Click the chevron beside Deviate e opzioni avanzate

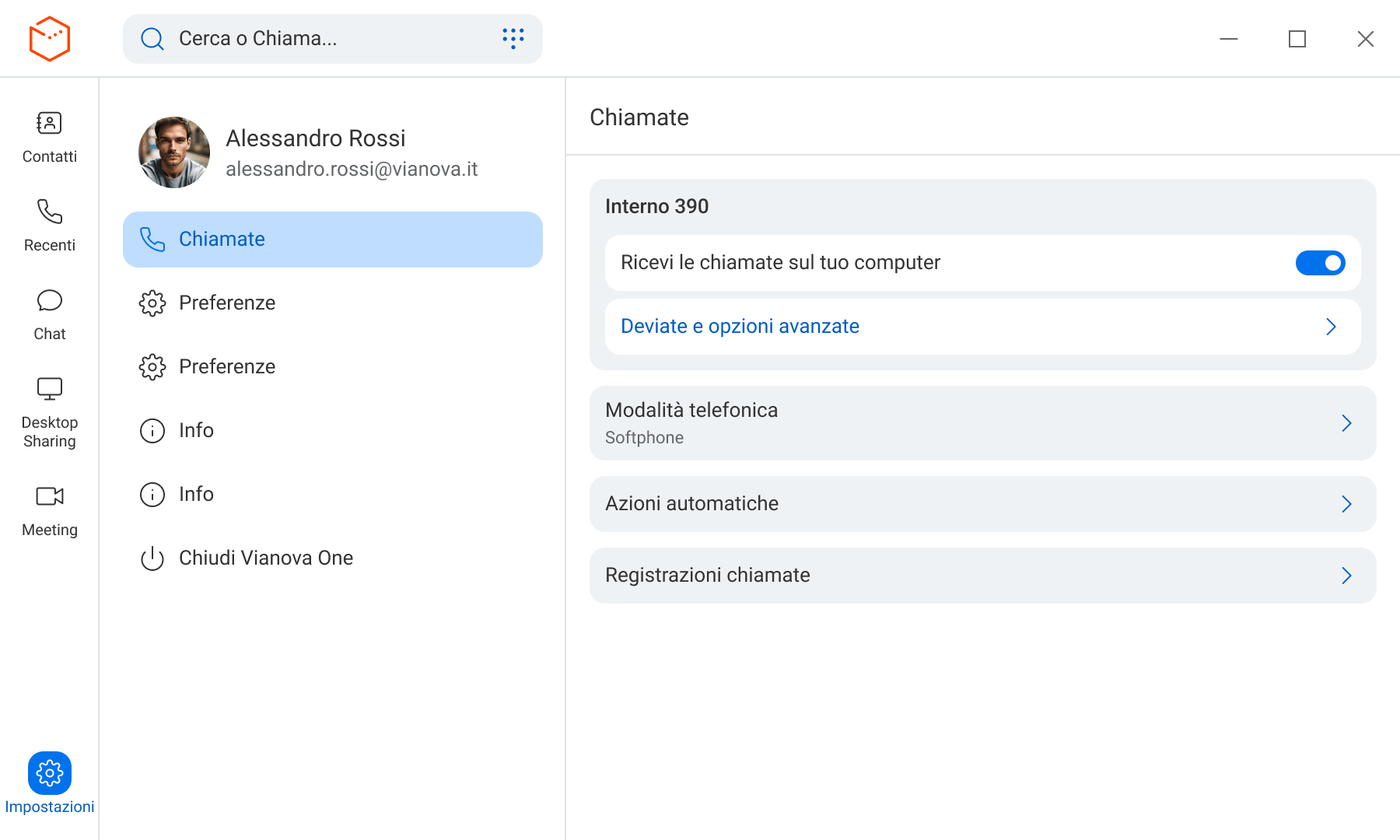[x=1331, y=327]
